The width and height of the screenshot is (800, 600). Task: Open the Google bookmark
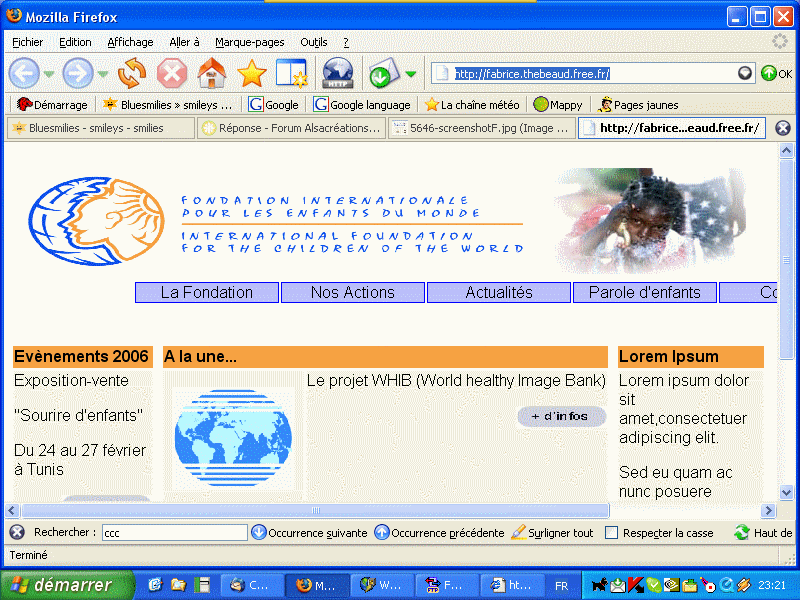(273, 105)
